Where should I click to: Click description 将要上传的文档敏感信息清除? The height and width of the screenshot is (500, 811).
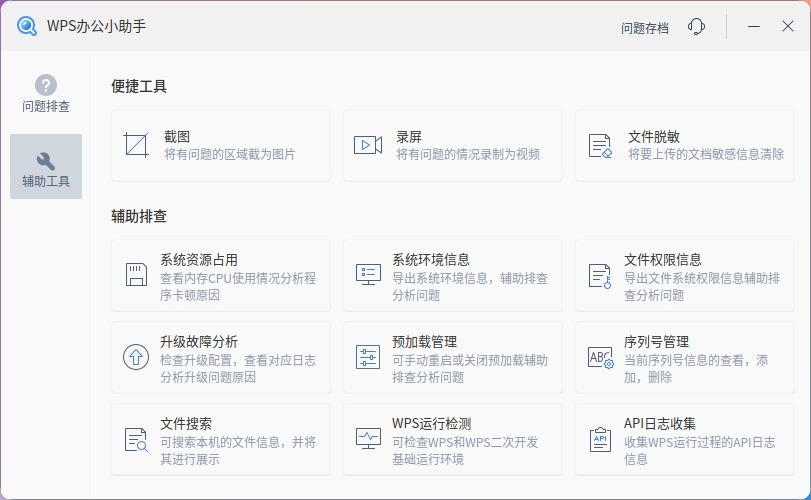706,154
